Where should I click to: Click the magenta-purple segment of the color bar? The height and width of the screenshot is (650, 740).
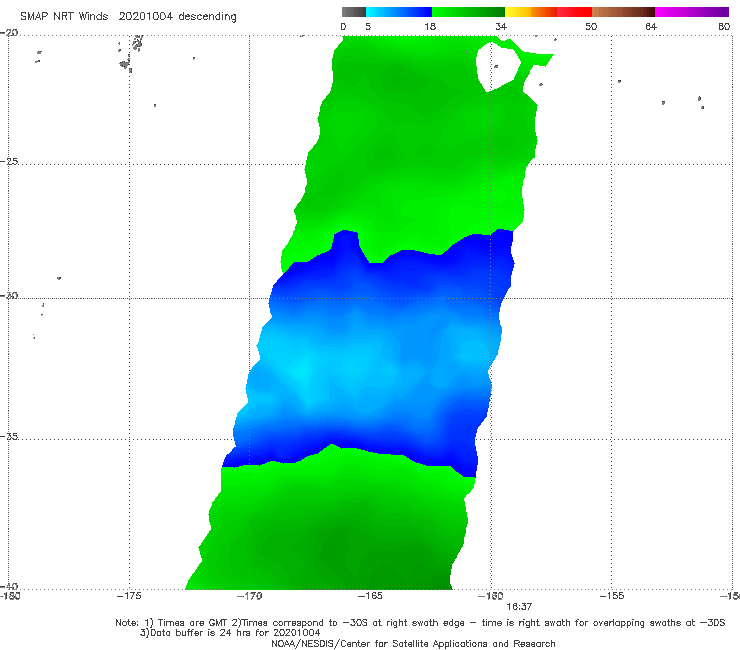click(x=692, y=12)
